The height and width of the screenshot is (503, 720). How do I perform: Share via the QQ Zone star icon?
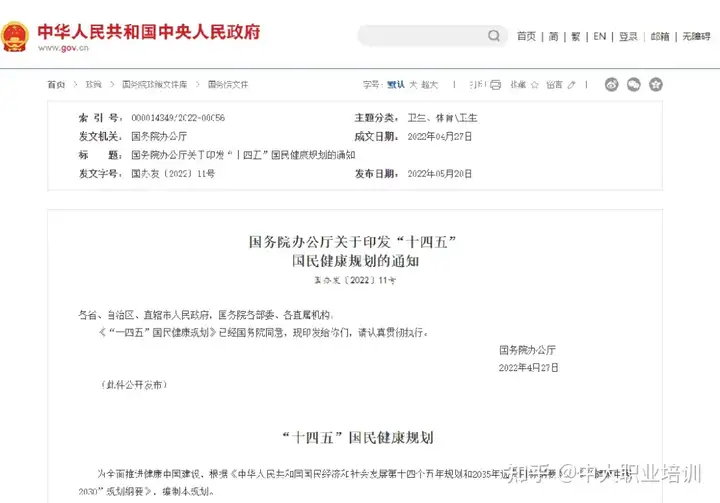[x=656, y=85]
